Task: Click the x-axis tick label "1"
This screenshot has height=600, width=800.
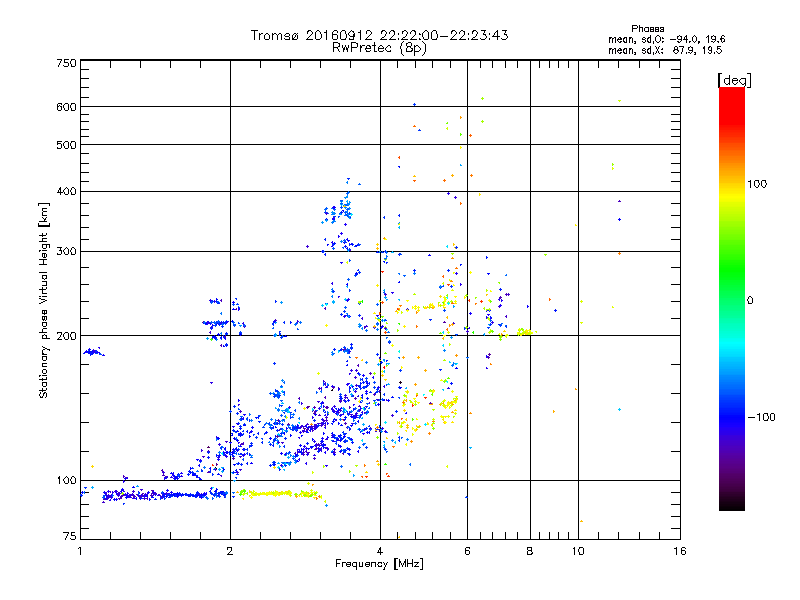Action: (80, 551)
